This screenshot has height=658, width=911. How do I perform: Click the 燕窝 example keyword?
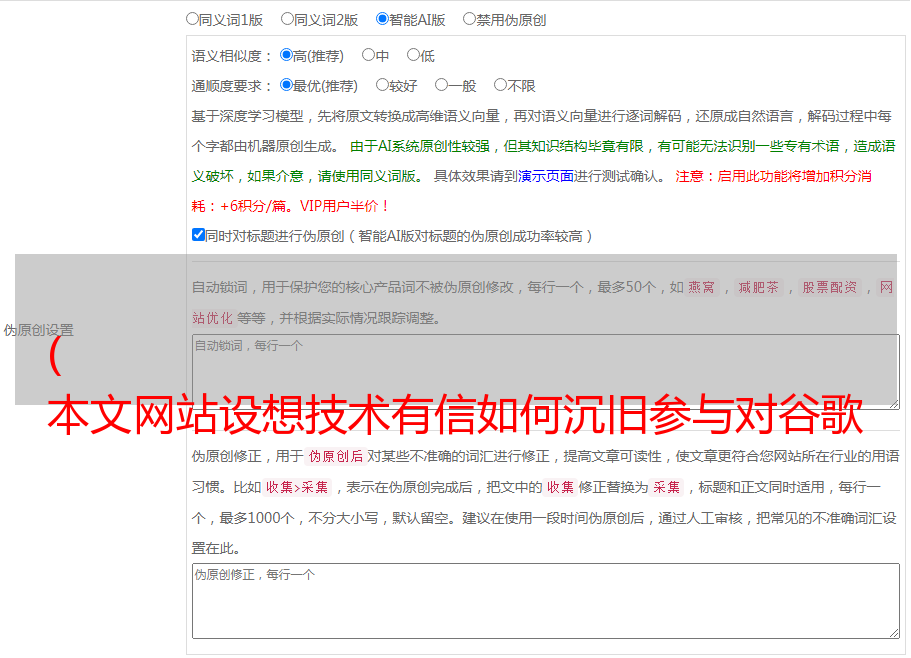pyautogui.click(x=702, y=287)
